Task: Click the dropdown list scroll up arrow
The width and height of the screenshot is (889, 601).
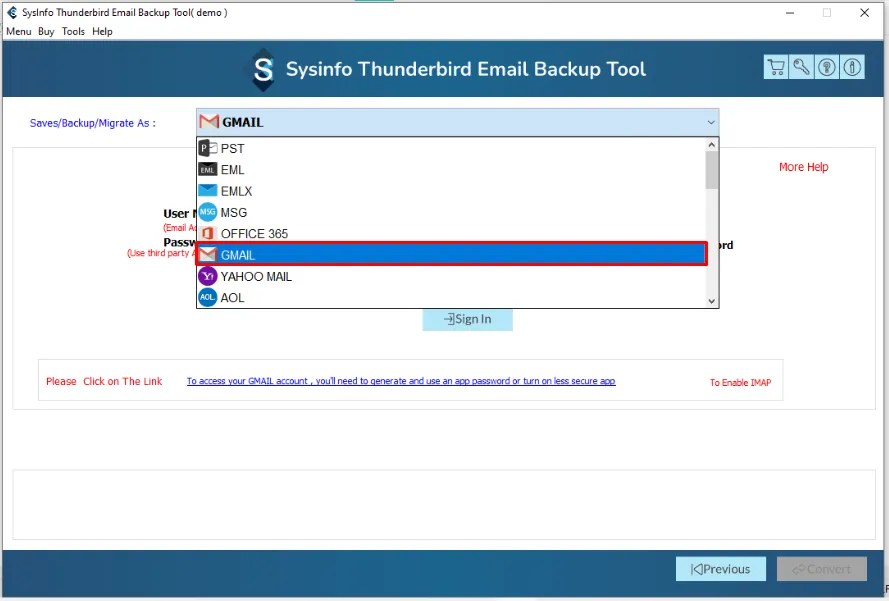Action: tap(712, 145)
